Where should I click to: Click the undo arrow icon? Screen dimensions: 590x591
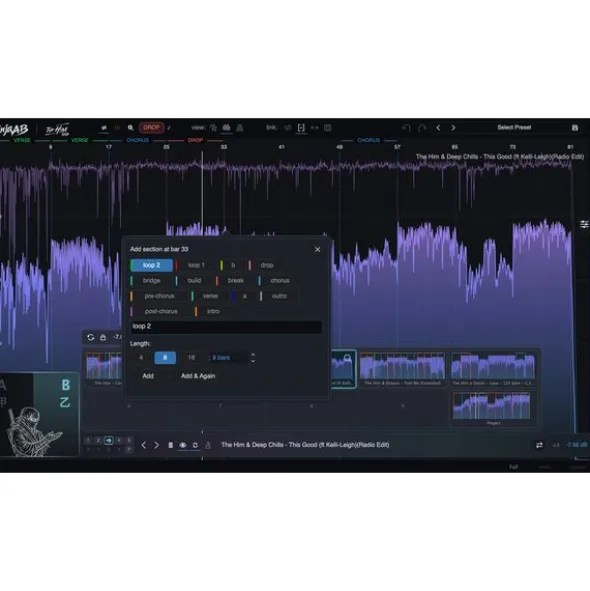406,128
